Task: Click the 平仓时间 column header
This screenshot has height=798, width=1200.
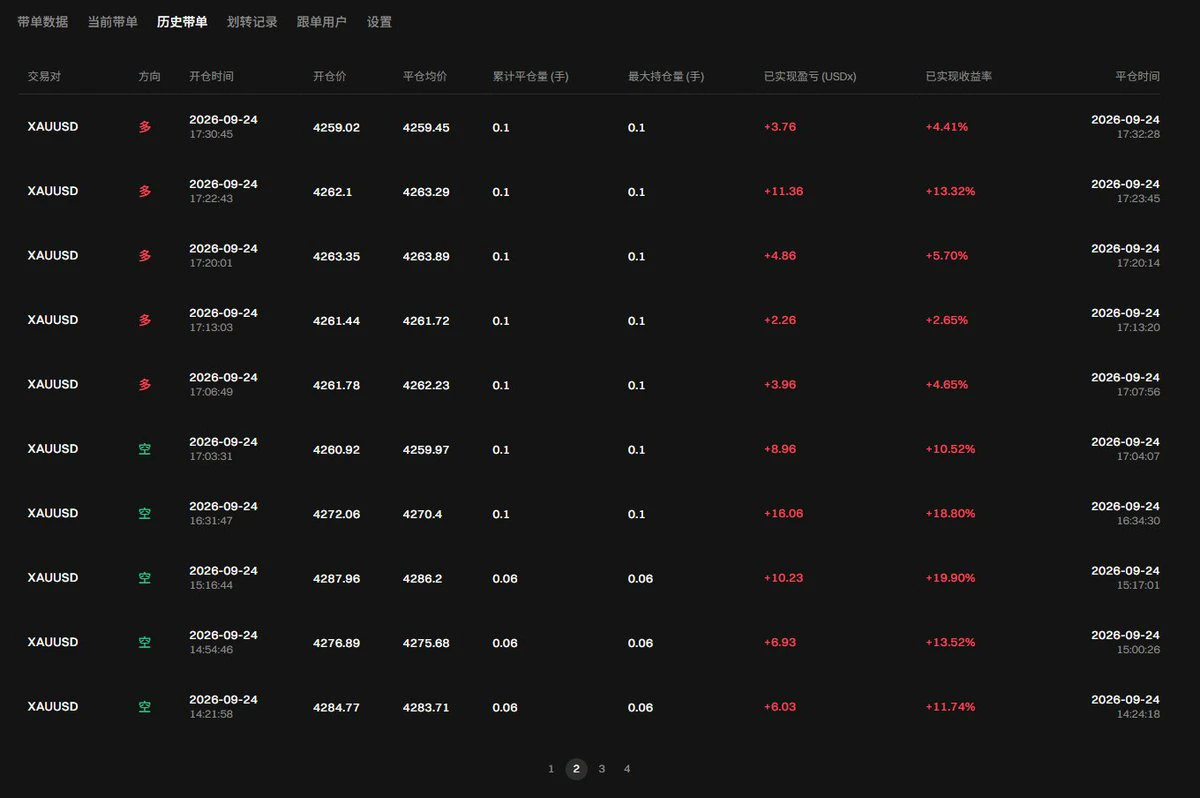Action: pyautogui.click(x=1138, y=77)
